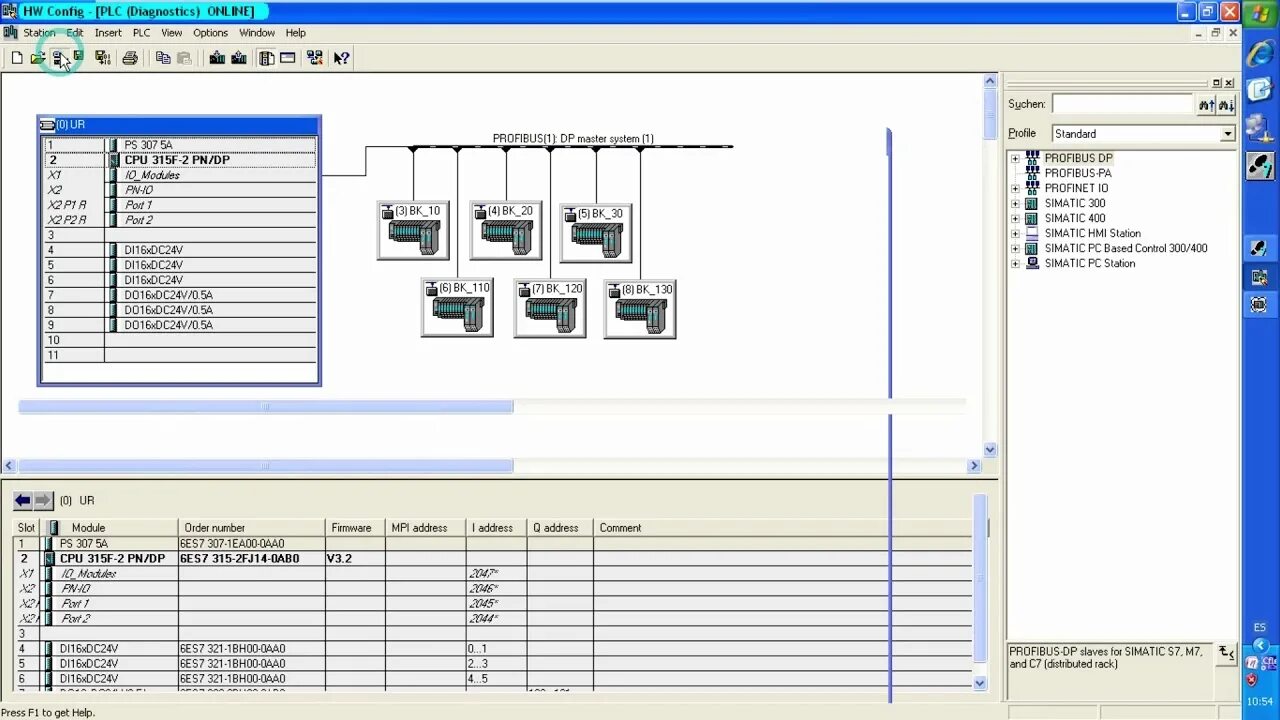Click the Paste toolbar icon

point(184,58)
